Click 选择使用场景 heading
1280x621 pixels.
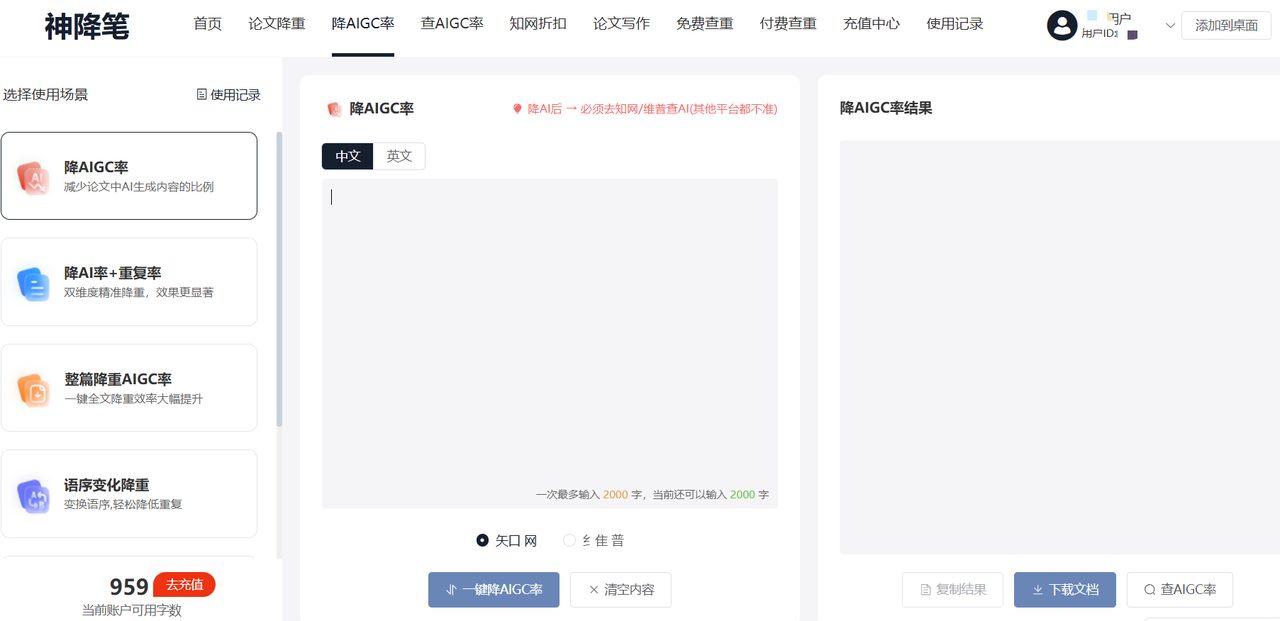pyautogui.click(x=45, y=95)
